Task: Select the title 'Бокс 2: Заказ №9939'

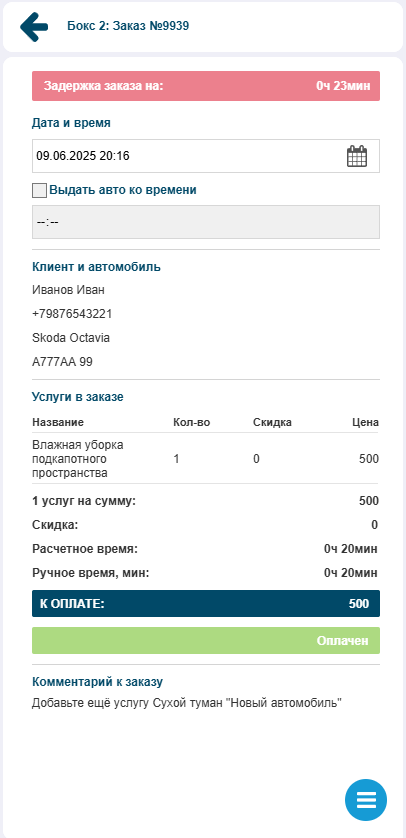Action: [x=128, y=26]
